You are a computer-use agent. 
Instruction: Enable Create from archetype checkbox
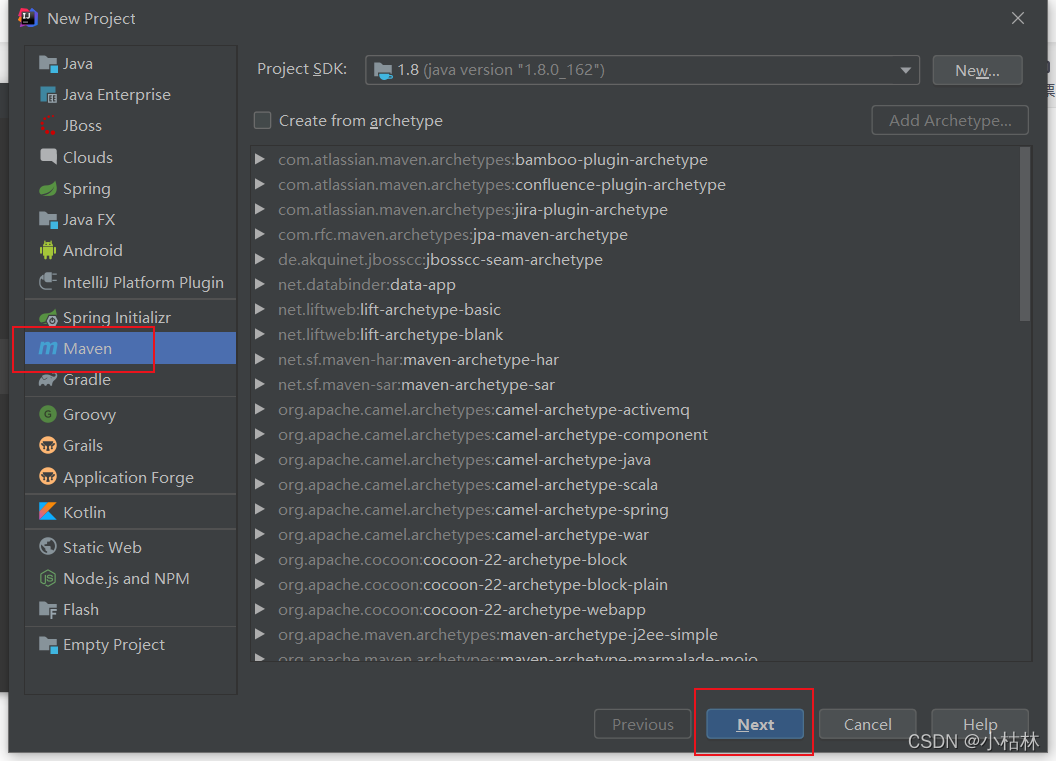click(263, 121)
